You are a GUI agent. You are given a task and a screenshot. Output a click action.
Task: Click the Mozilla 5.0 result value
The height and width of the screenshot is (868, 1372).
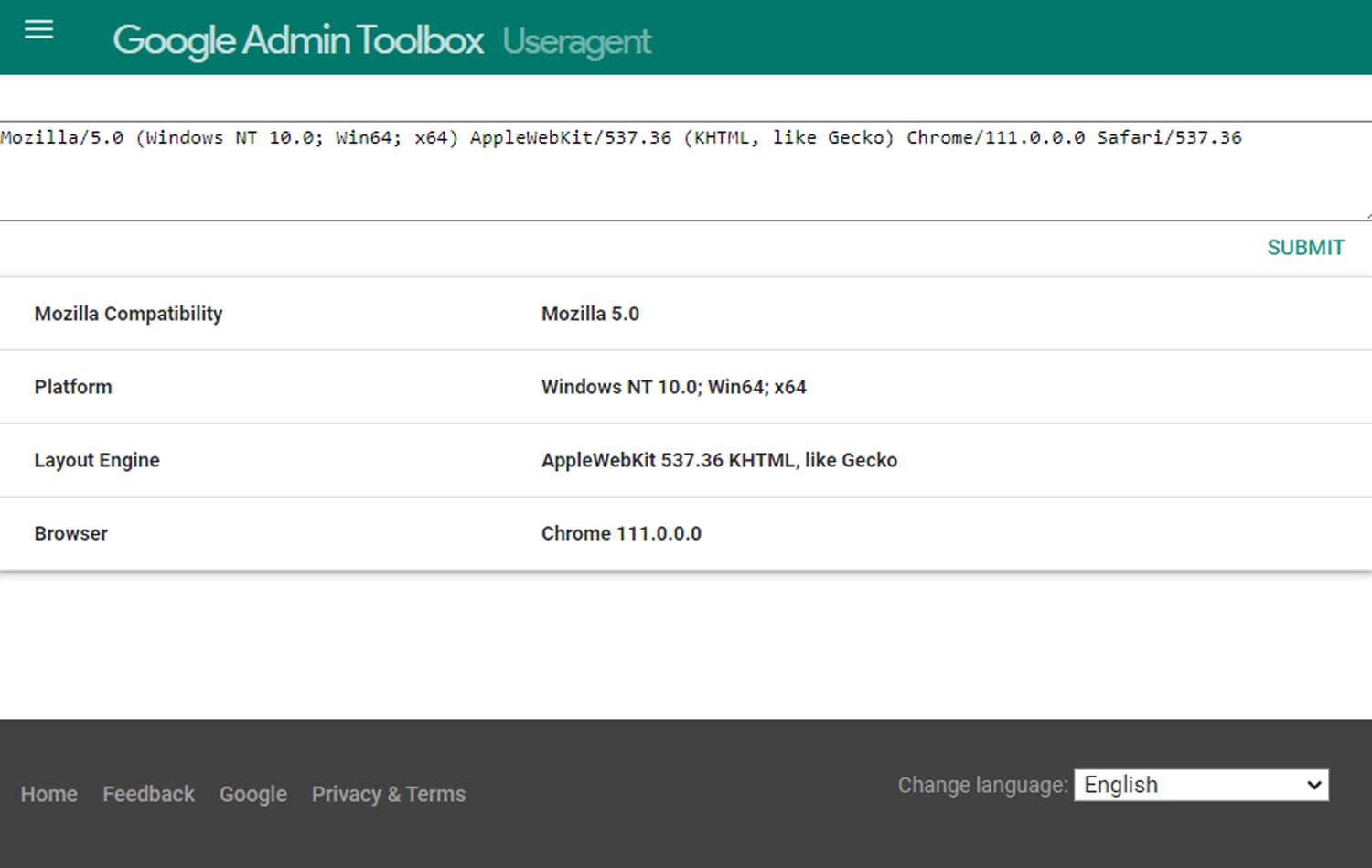coord(590,314)
